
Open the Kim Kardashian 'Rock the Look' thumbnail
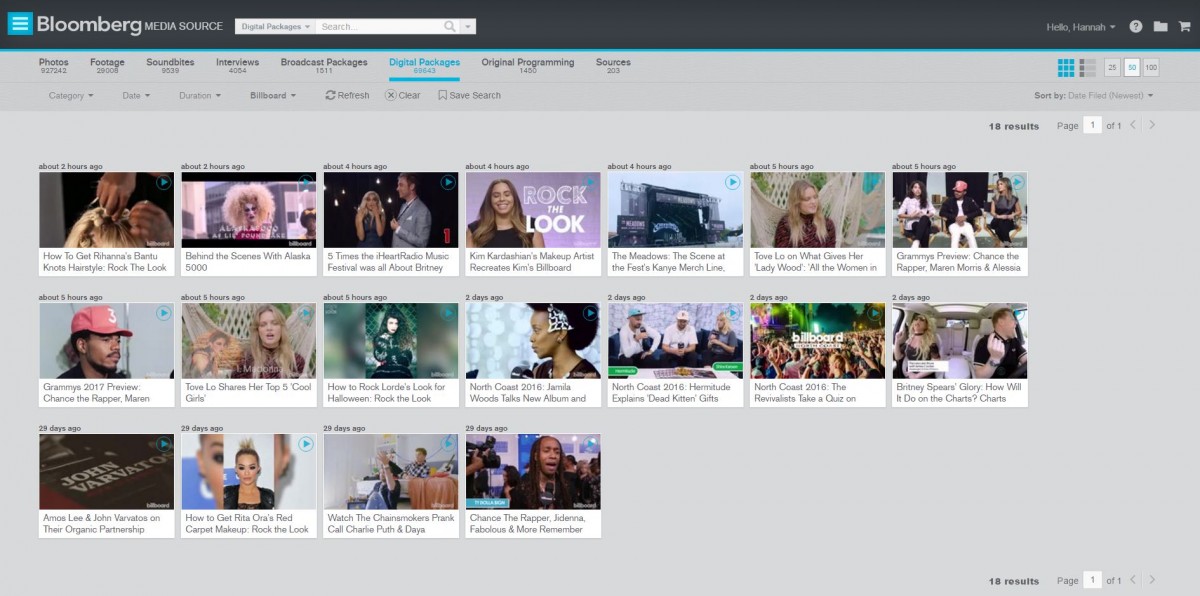(x=533, y=210)
